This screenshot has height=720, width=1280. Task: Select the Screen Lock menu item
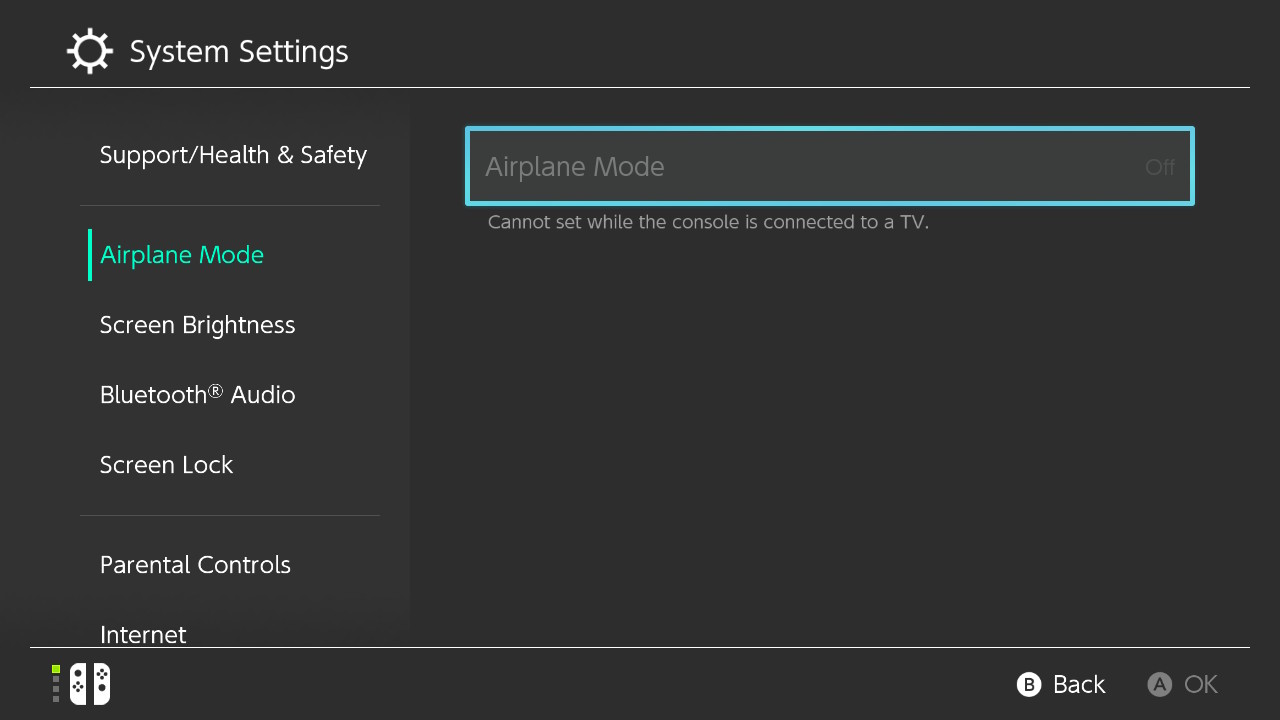coord(166,465)
